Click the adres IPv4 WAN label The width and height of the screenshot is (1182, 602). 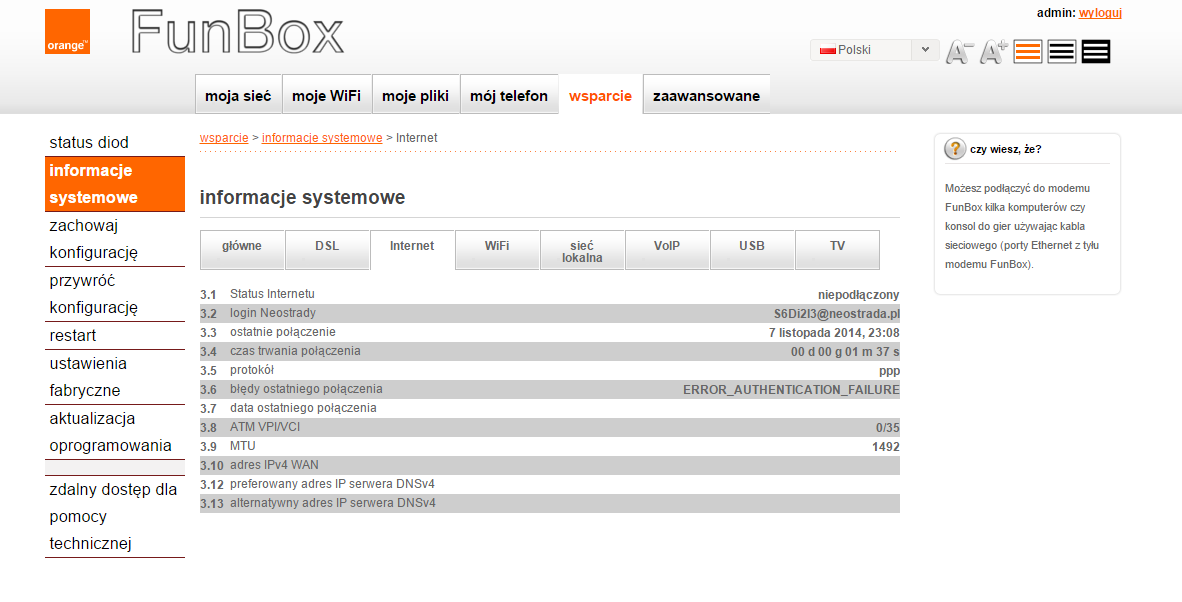[x=274, y=465]
